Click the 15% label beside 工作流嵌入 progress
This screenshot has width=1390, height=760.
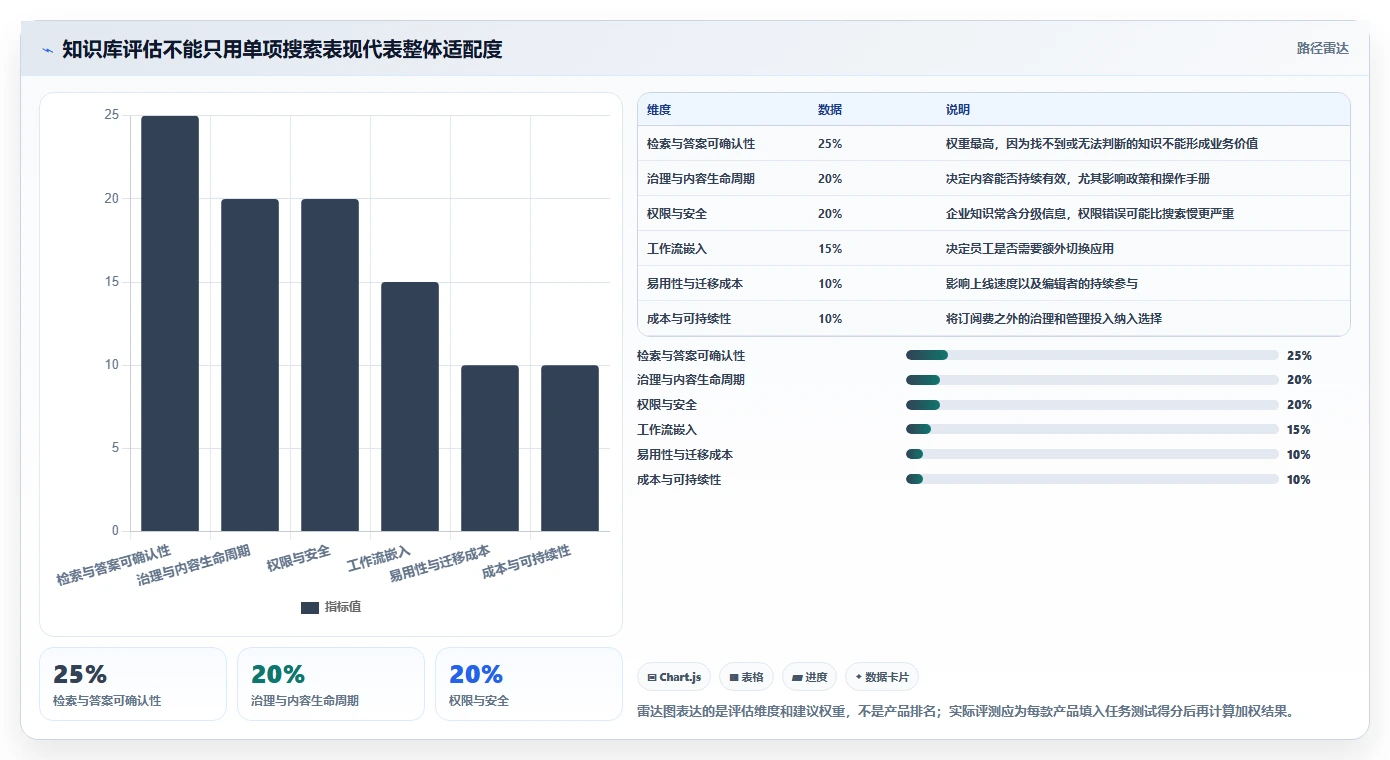(1299, 430)
